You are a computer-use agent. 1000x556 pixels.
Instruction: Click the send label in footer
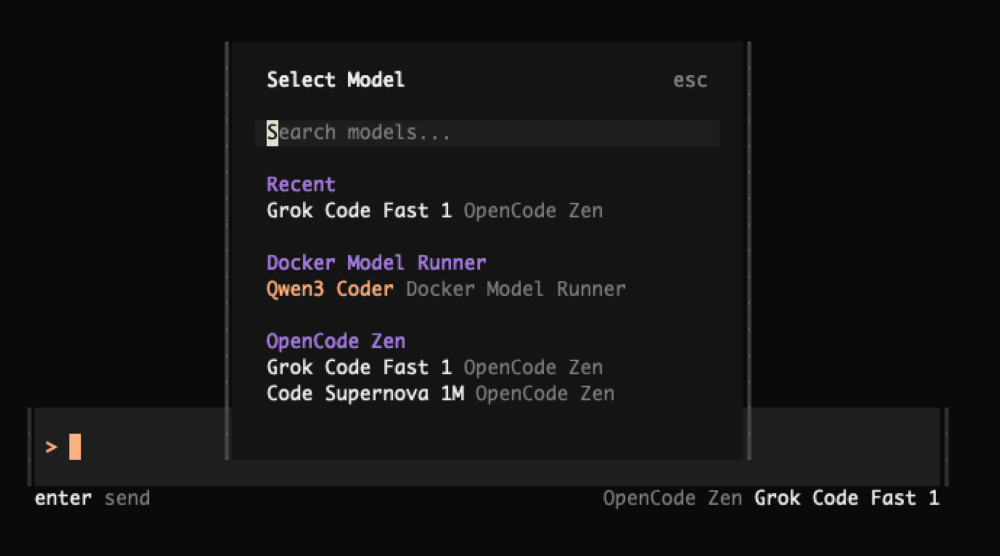[127, 498]
